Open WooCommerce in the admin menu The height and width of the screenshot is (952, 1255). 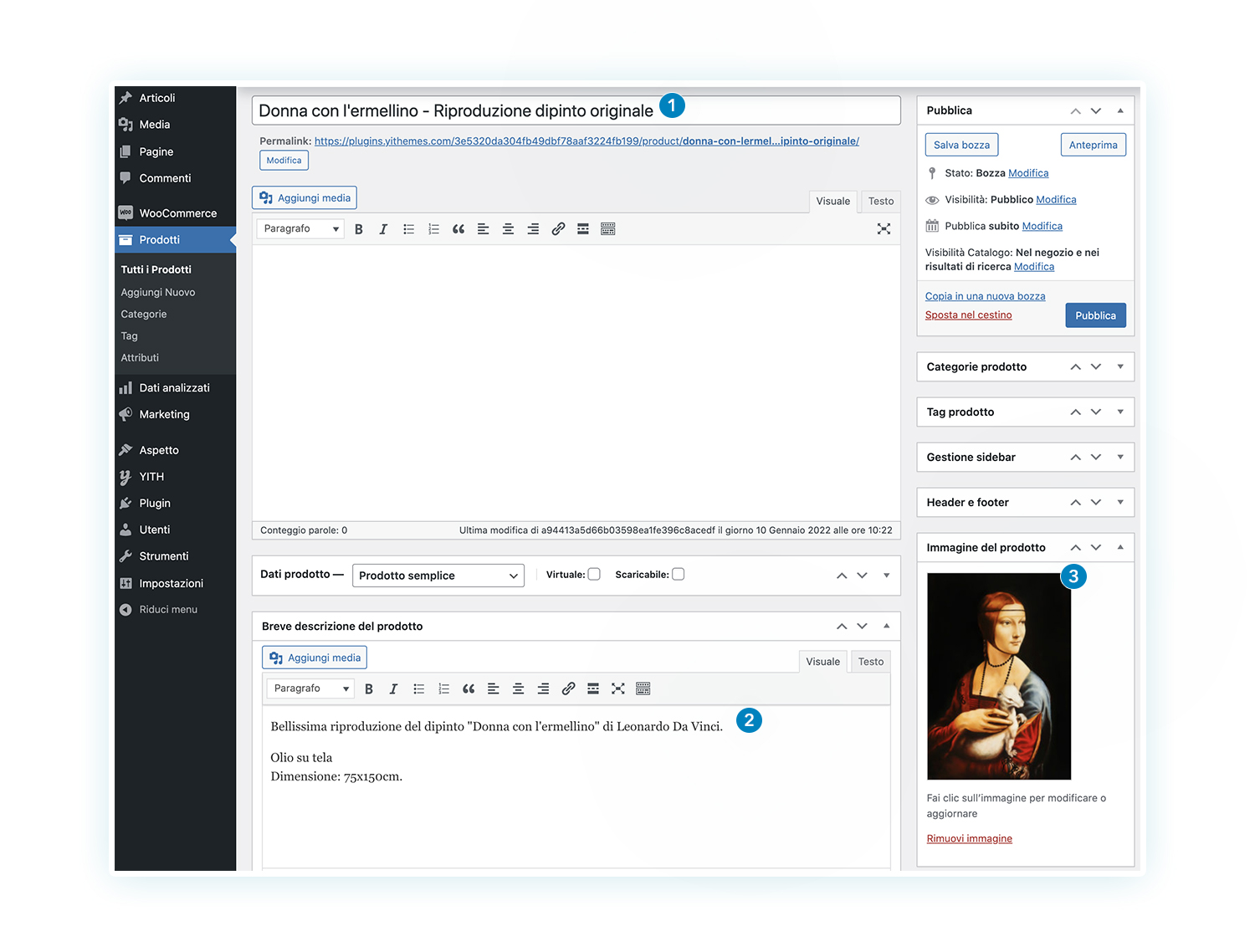pos(176,213)
